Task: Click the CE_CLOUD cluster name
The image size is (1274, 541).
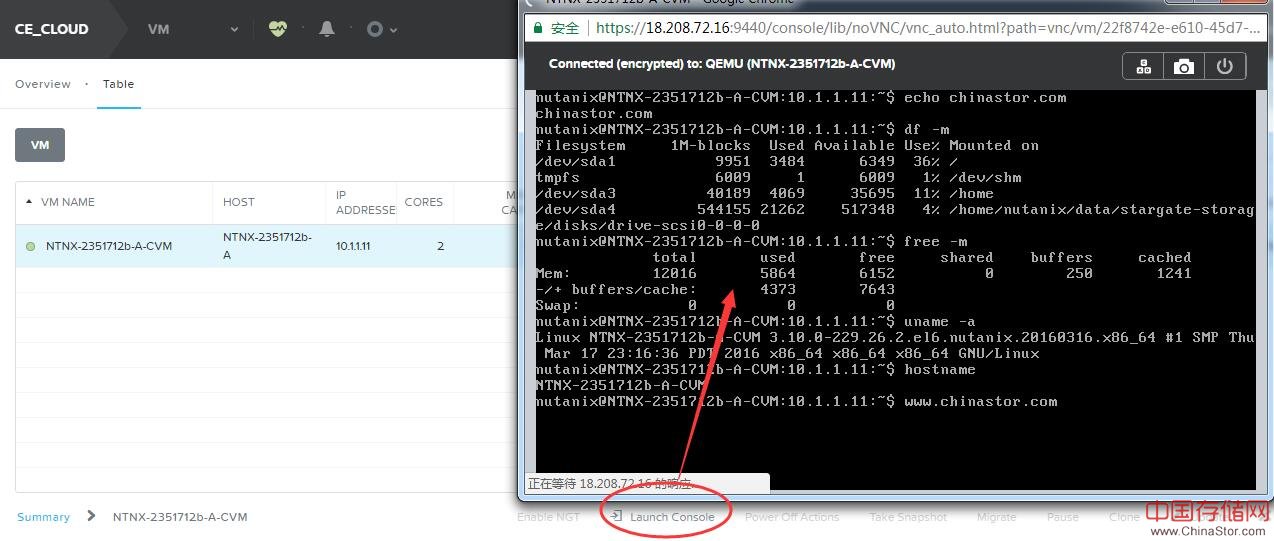Action: point(52,29)
